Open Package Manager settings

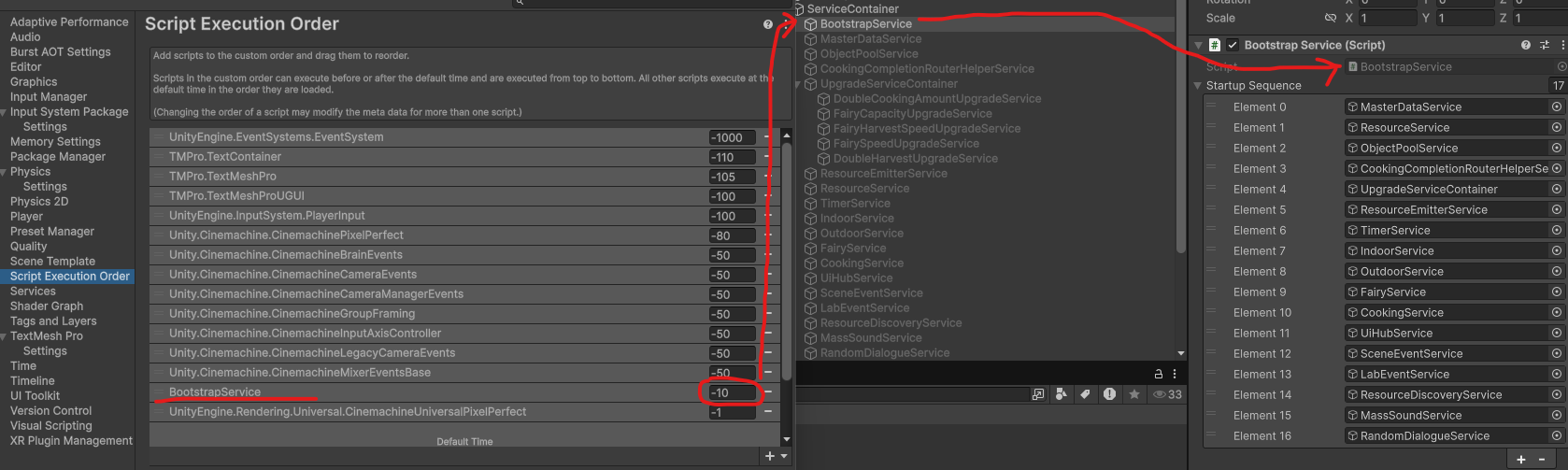tap(58, 157)
